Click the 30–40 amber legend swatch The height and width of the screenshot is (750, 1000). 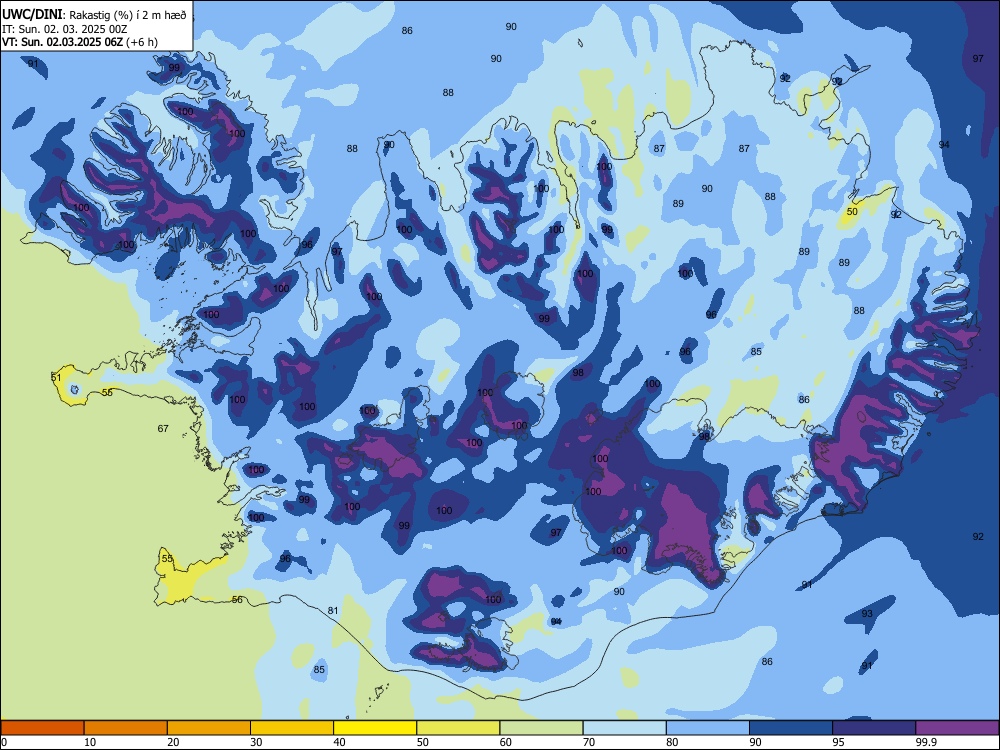(x=292, y=728)
